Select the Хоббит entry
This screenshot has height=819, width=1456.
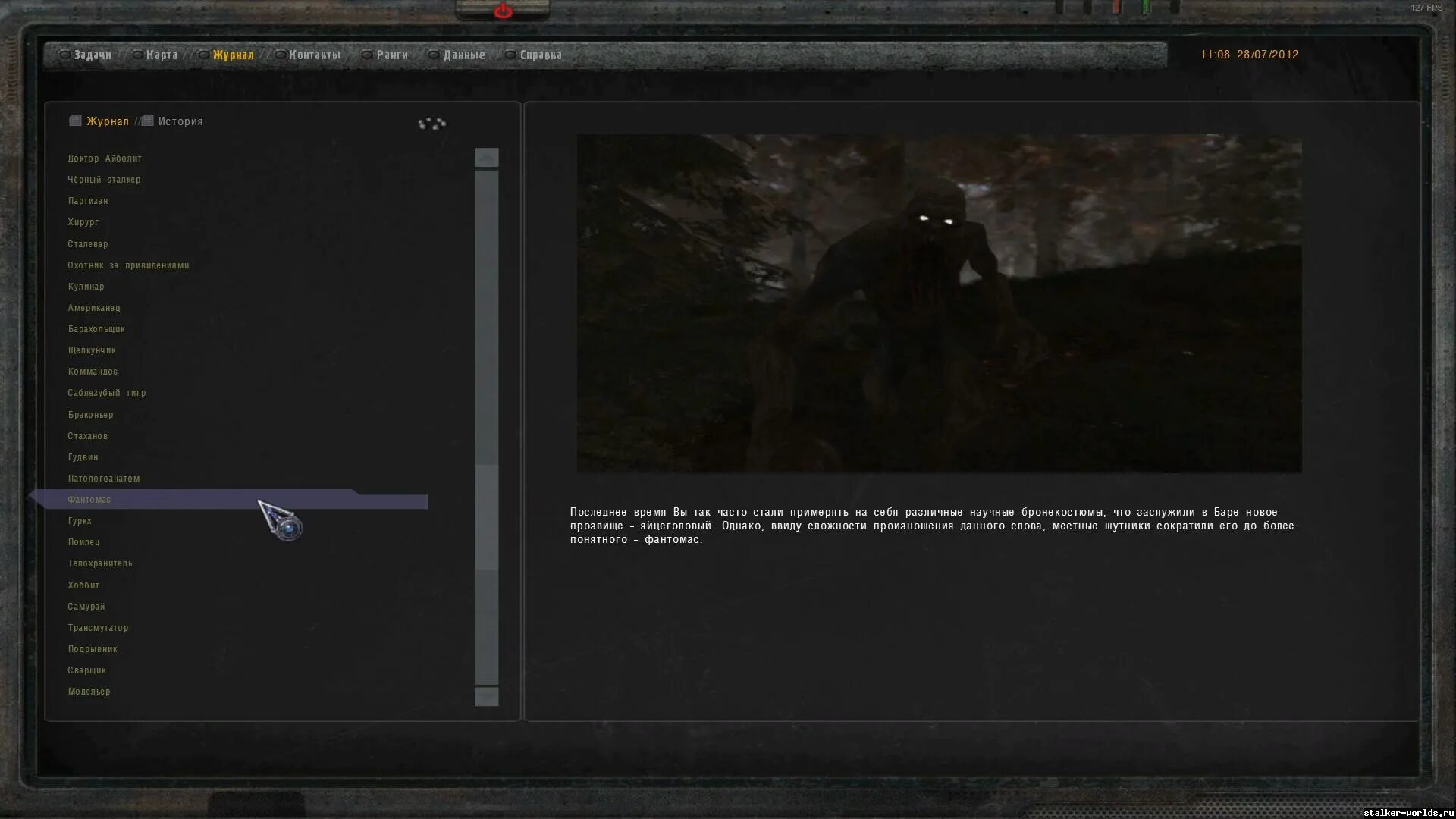click(x=83, y=585)
